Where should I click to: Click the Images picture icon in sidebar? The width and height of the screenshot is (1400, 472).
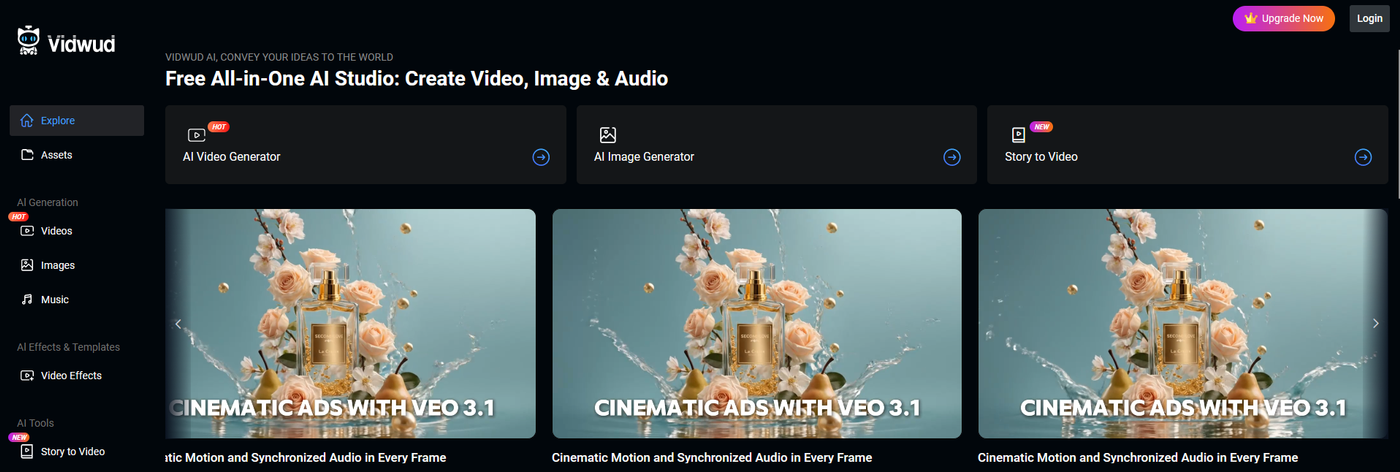click(x=27, y=265)
